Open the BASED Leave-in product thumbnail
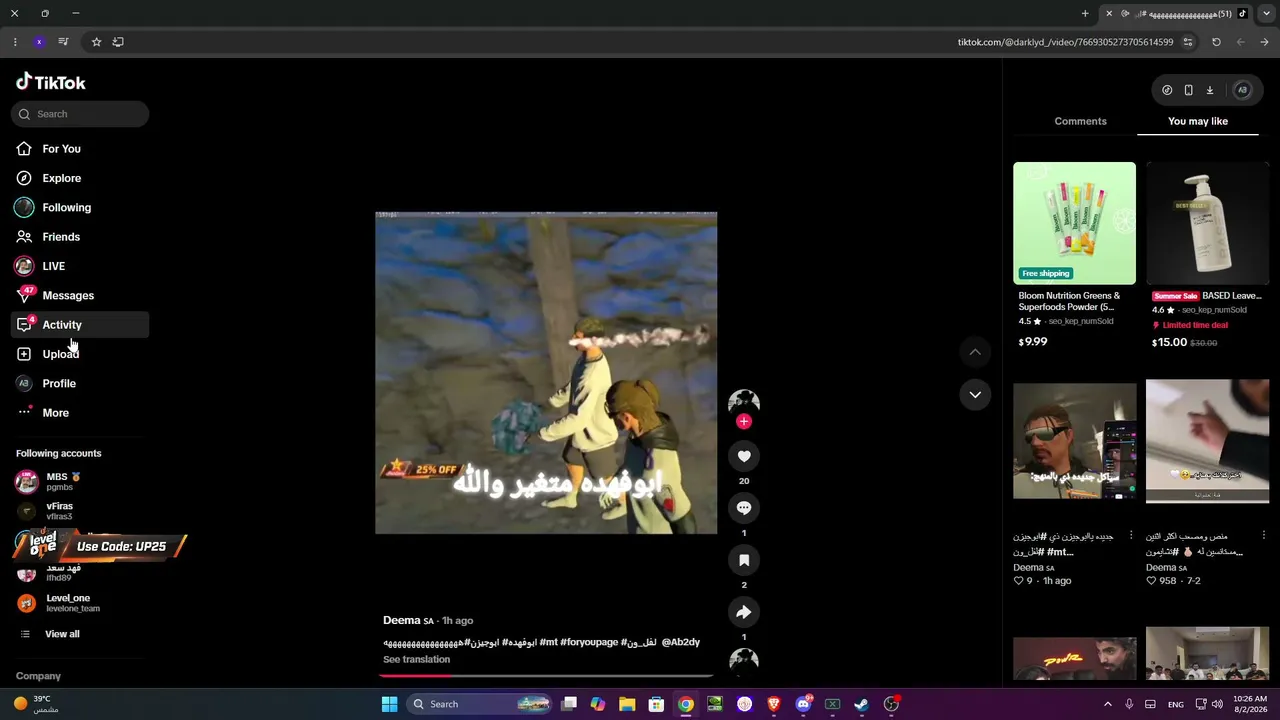 click(1207, 223)
